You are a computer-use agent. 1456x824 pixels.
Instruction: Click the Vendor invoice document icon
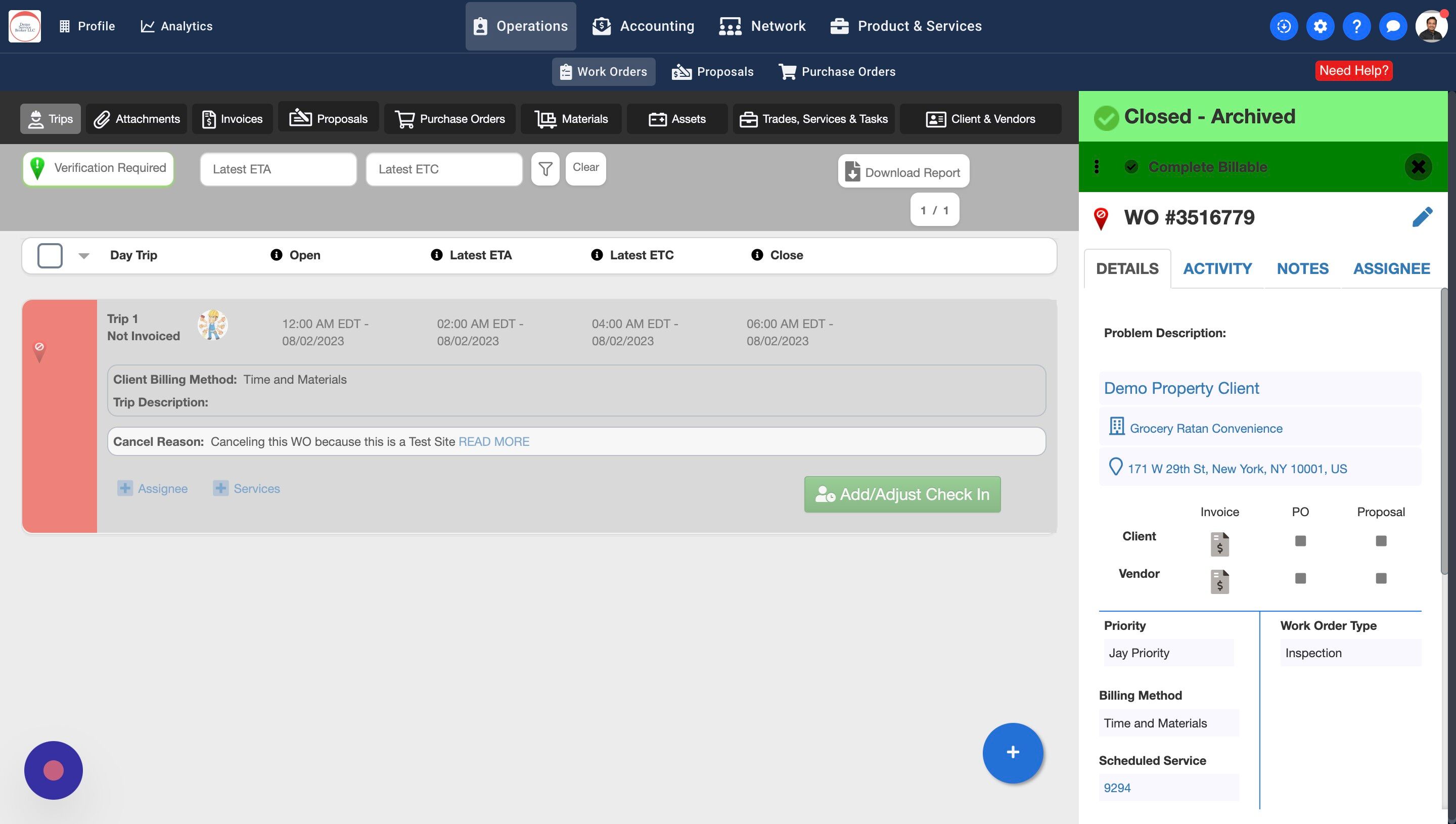click(x=1219, y=581)
